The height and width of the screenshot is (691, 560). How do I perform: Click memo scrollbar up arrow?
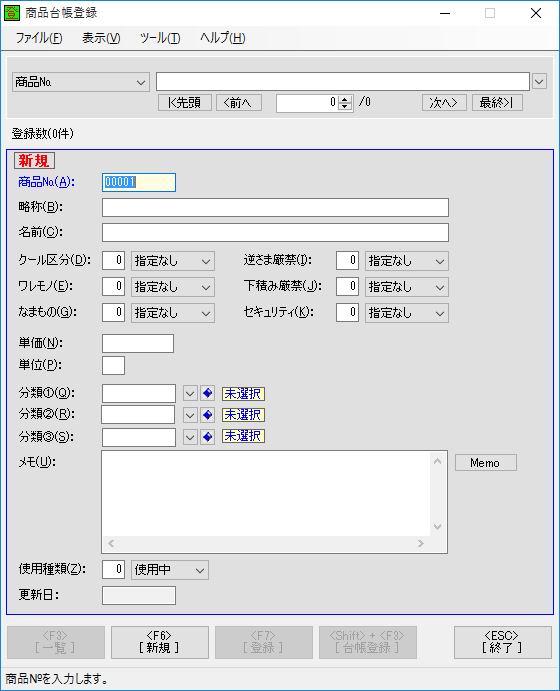438,461
